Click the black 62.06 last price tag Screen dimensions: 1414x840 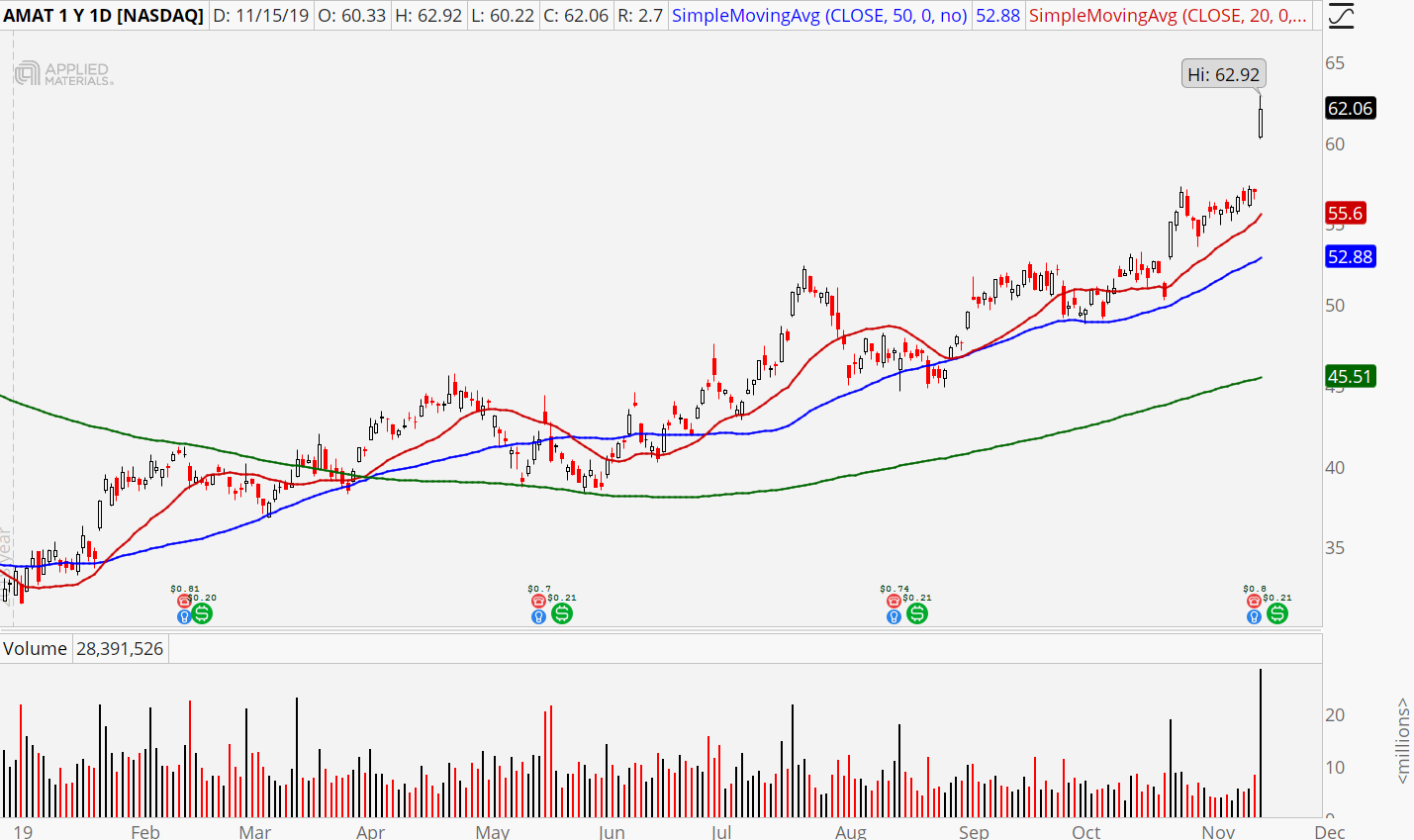click(x=1351, y=108)
